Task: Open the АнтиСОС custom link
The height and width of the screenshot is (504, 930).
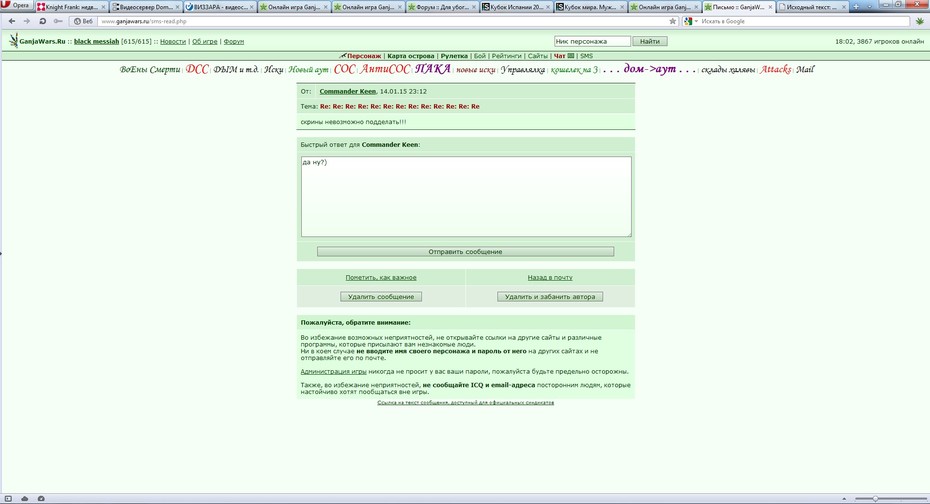Action: (386, 69)
